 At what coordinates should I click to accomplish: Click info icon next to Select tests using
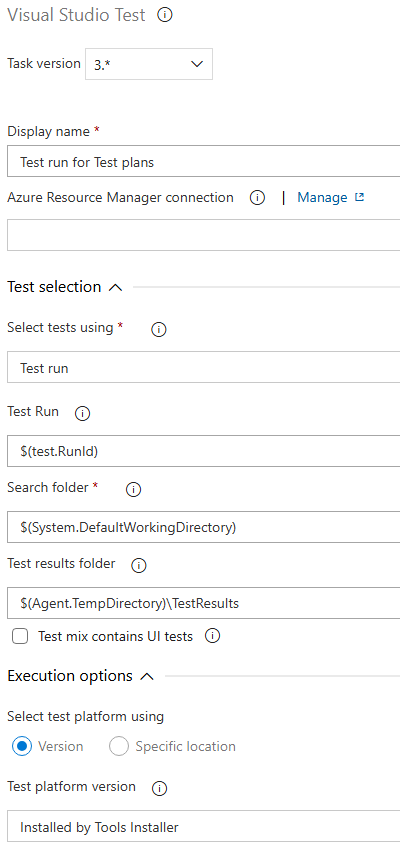tap(159, 329)
